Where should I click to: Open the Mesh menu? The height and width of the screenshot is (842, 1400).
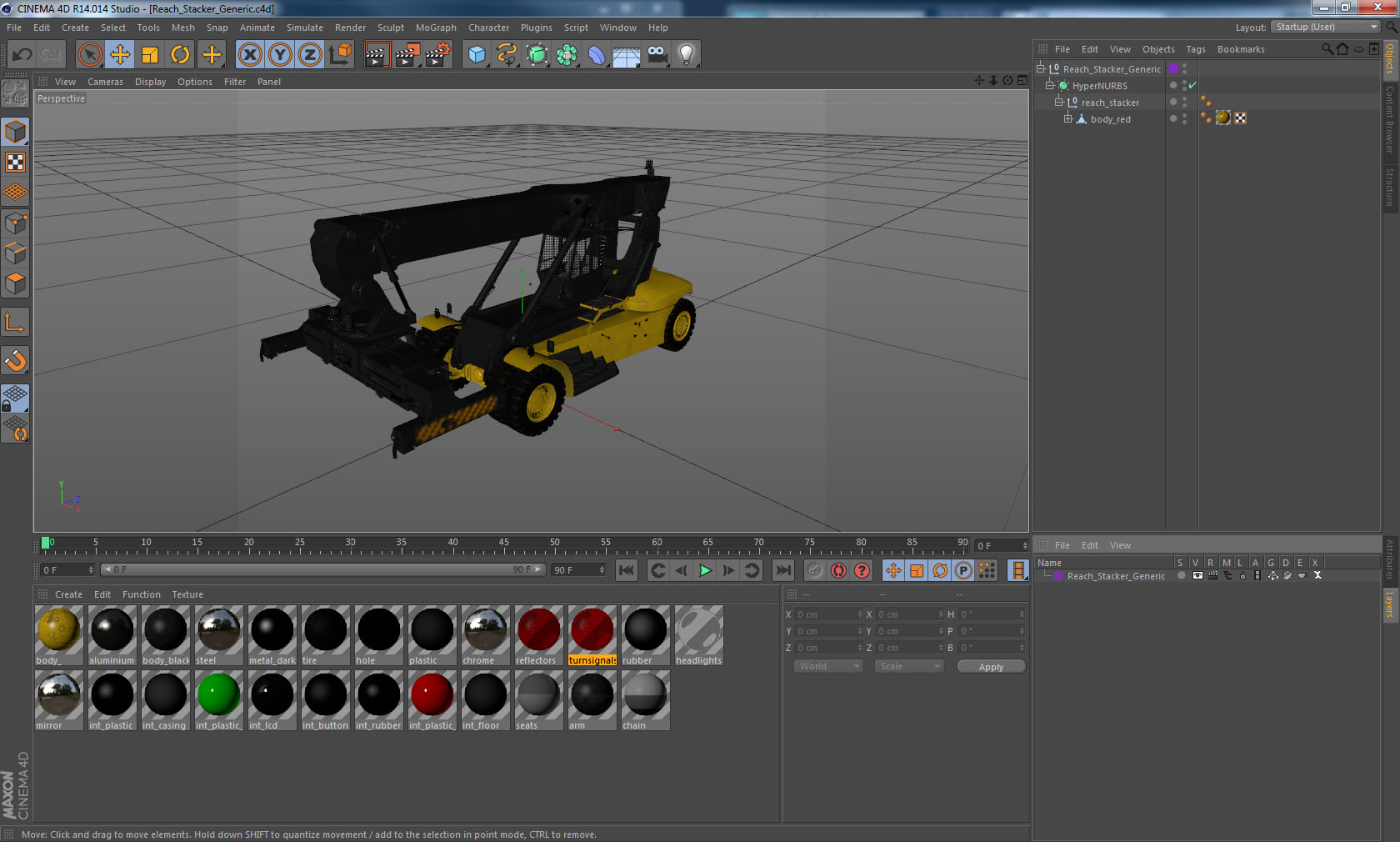pyautogui.click(x=182, y=28)
